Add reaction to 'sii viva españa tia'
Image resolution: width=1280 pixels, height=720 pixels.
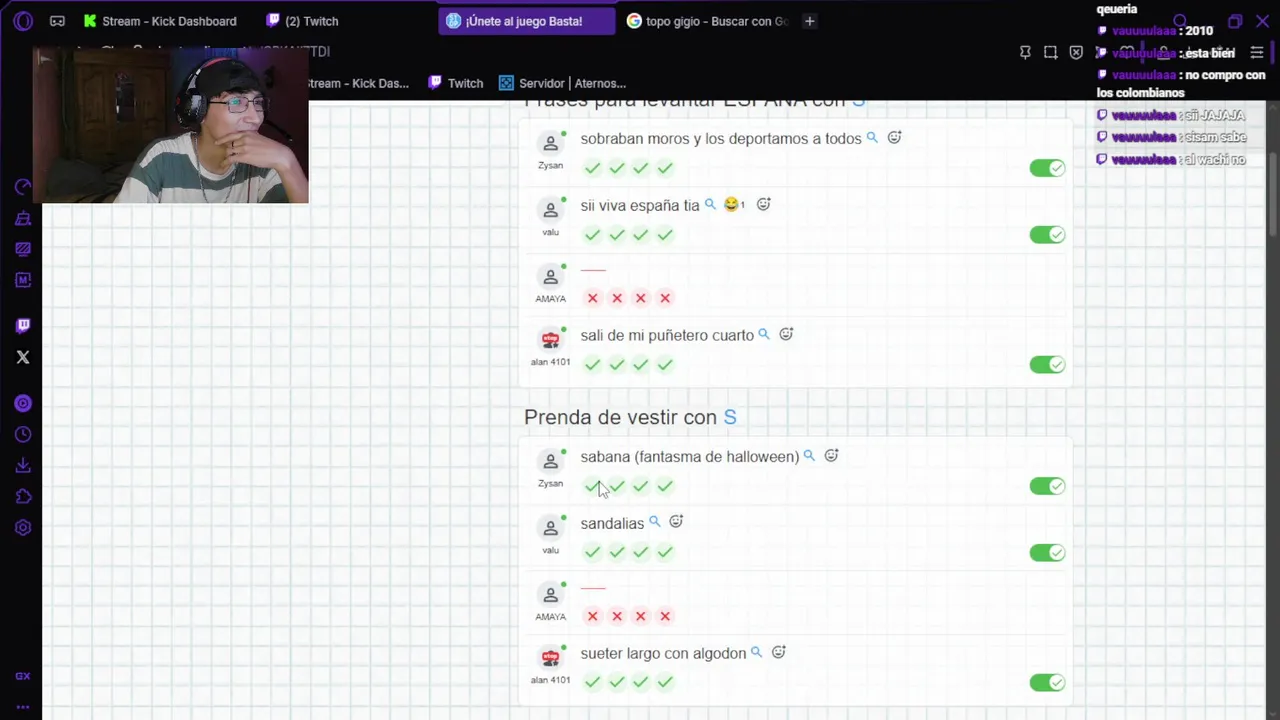coord(764,204)
